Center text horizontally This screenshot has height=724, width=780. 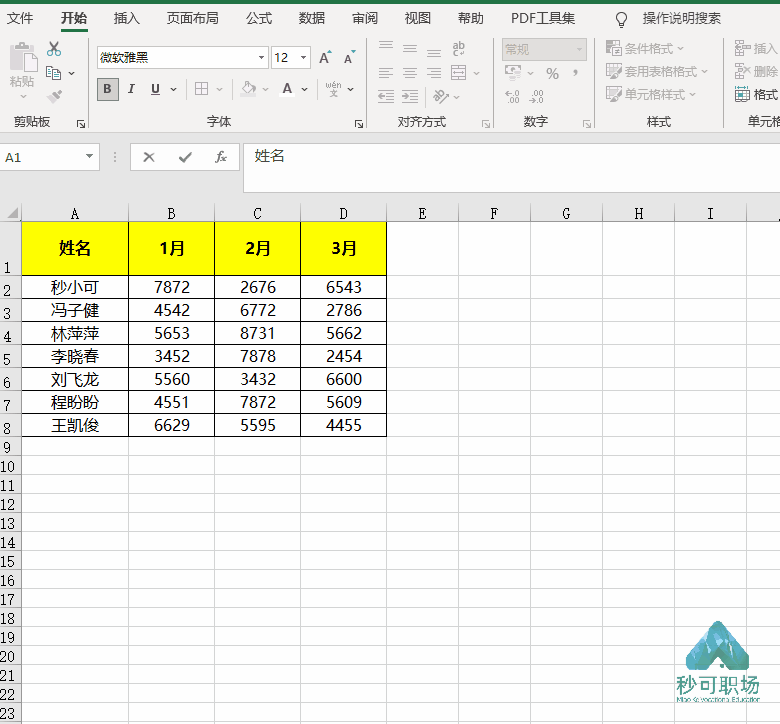410,73
